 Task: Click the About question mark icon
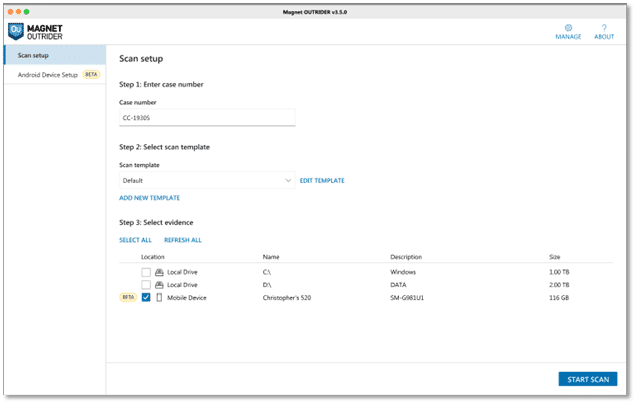[604, 29]
